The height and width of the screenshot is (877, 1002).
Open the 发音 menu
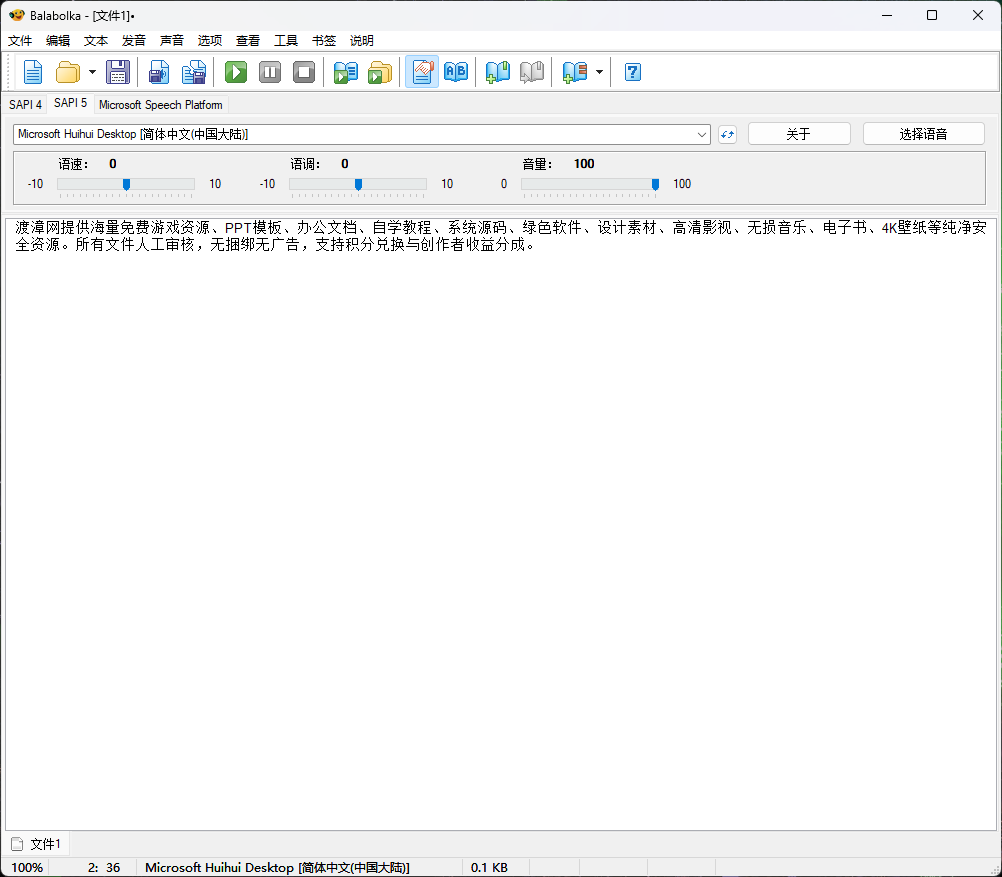point(134,41)
